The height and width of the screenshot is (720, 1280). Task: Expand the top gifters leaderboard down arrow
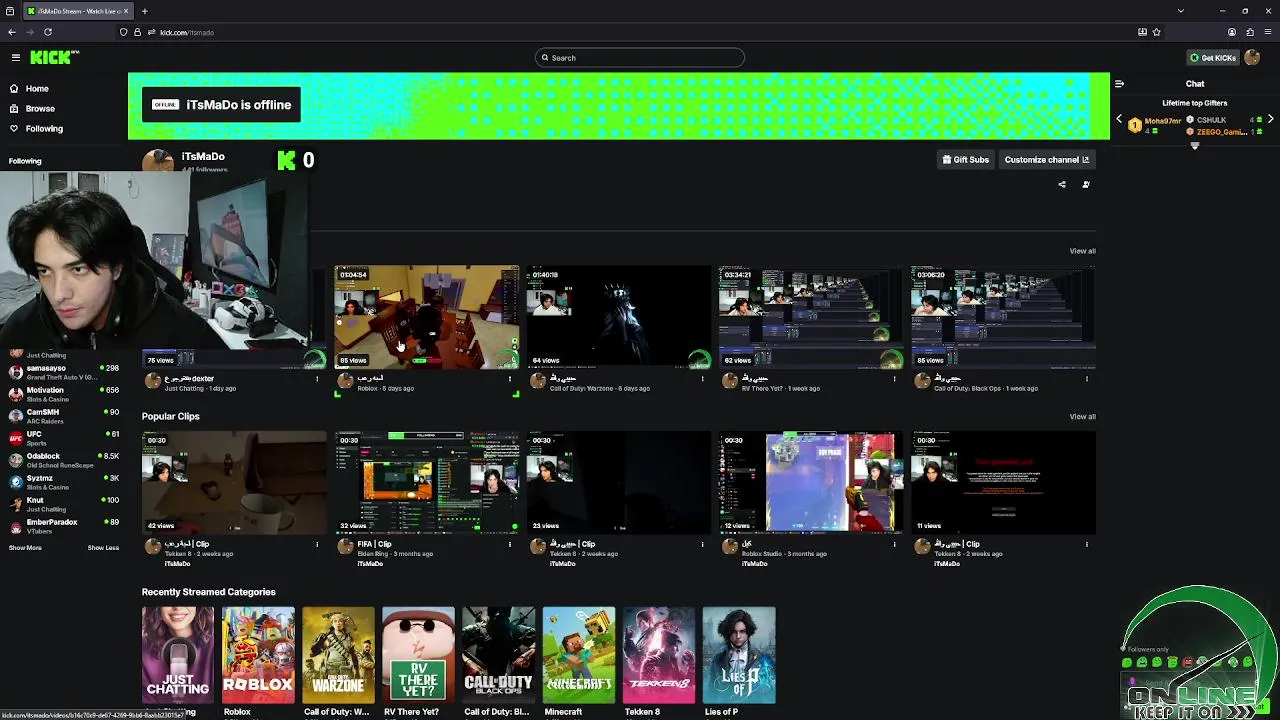coord(1194,146)
